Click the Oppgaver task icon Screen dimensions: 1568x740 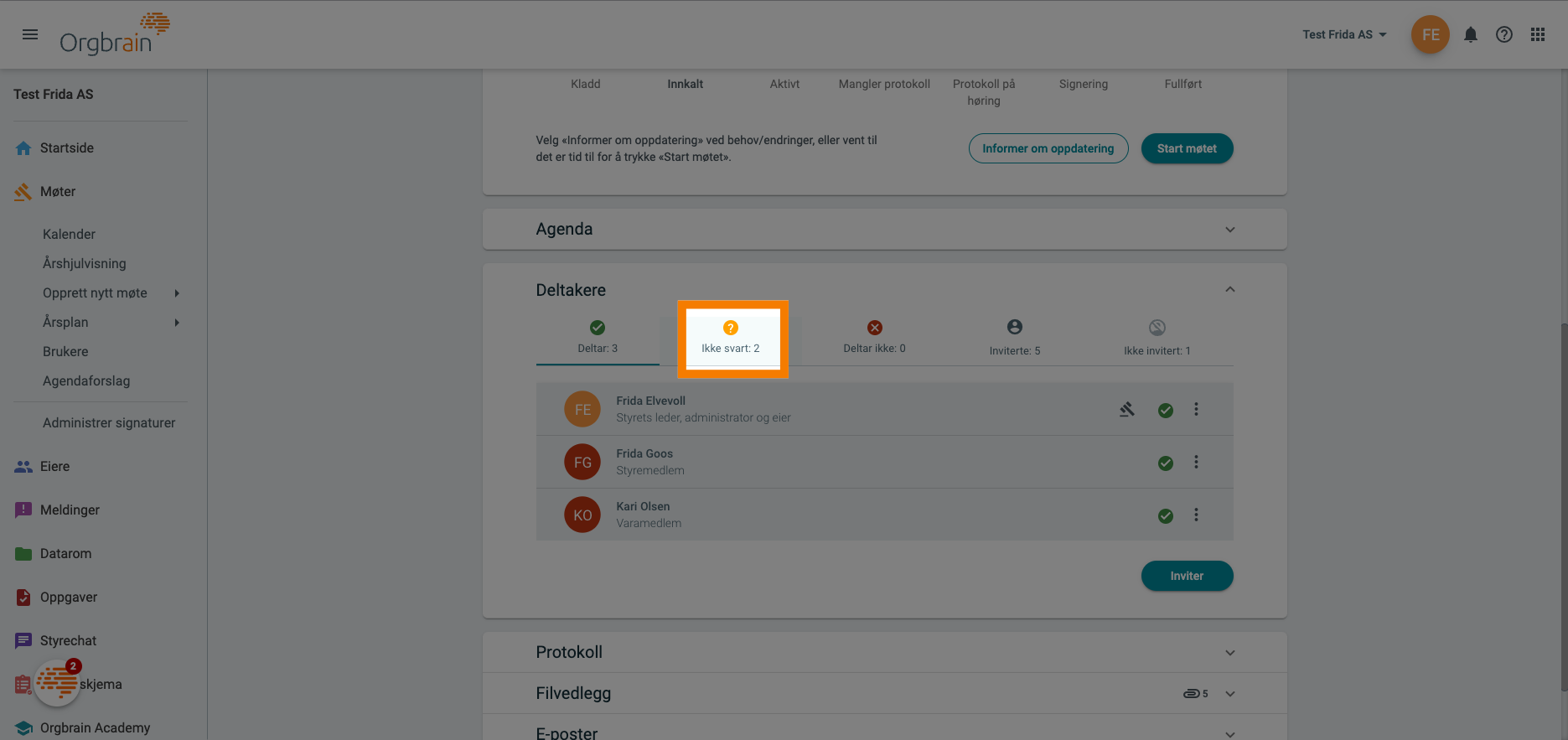(x=23, y=598)
